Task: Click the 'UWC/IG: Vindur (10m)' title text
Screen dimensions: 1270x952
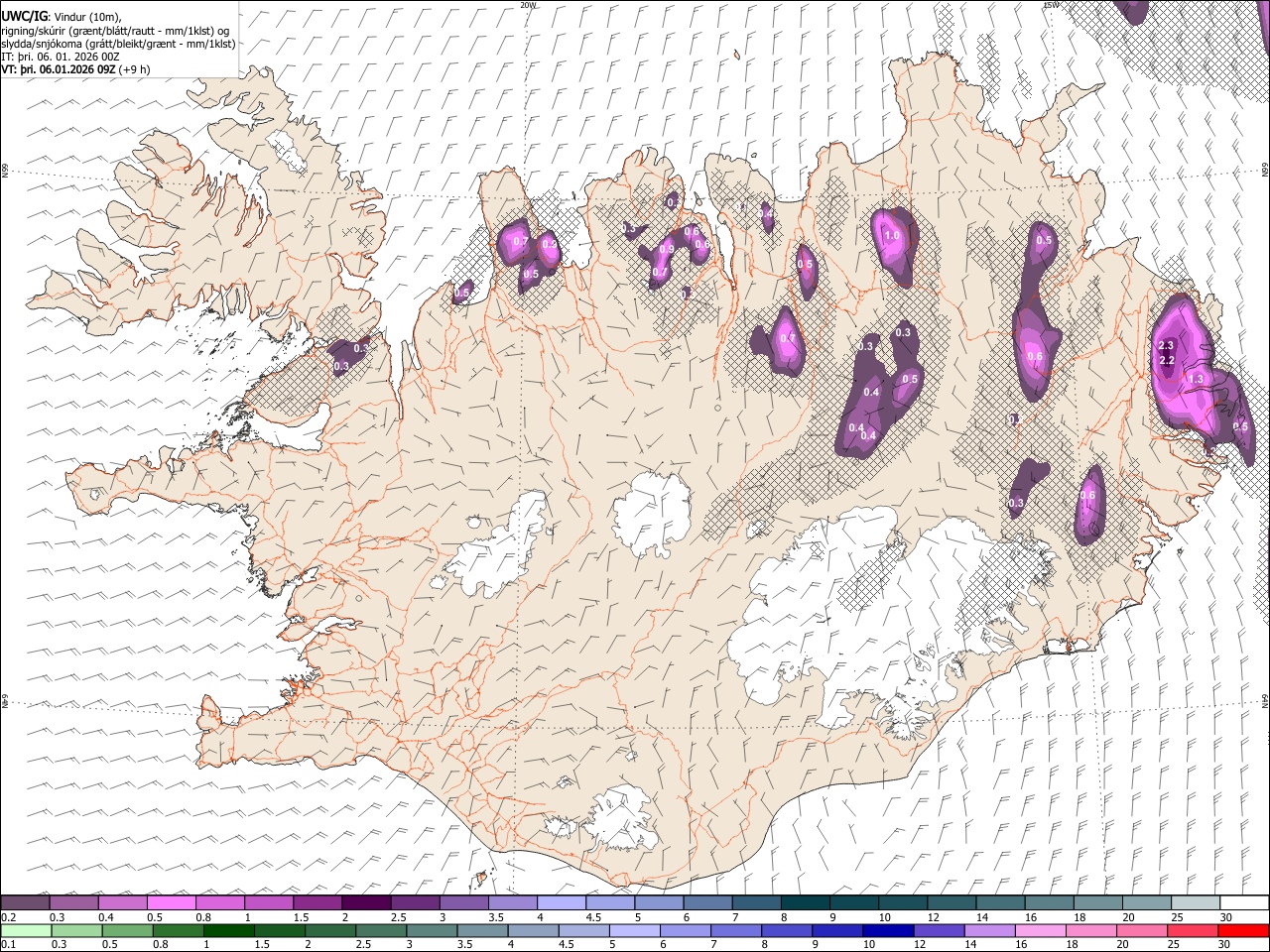Action: click(61, 17)
